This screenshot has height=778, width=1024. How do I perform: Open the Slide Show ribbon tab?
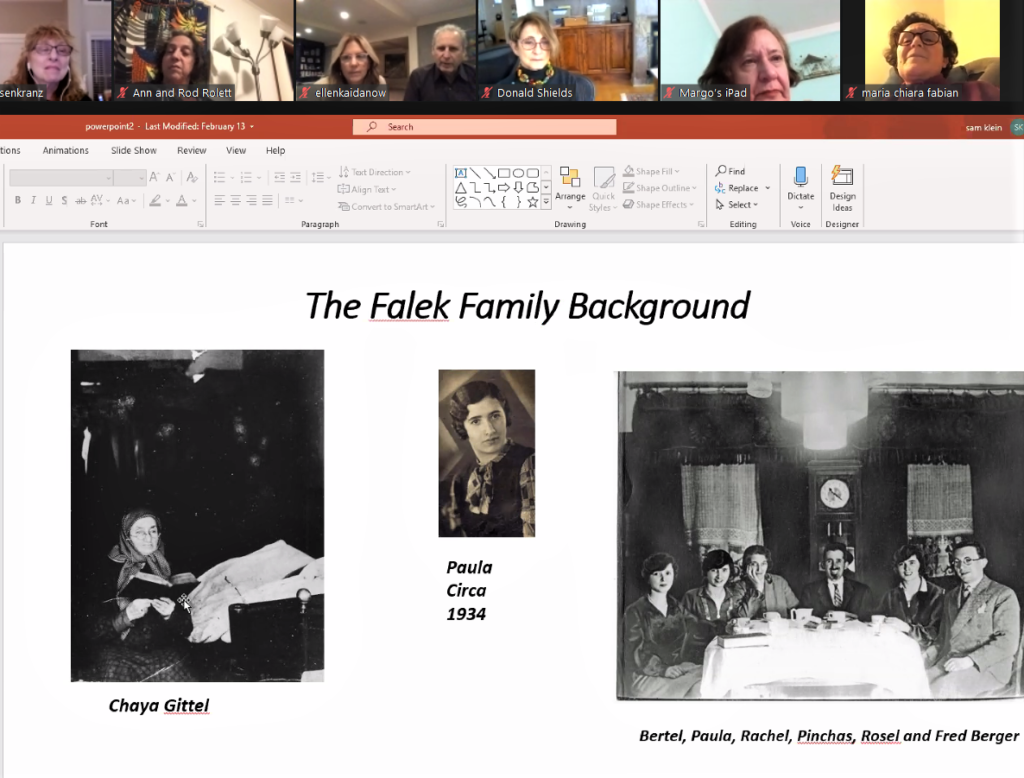pos(133,150)
